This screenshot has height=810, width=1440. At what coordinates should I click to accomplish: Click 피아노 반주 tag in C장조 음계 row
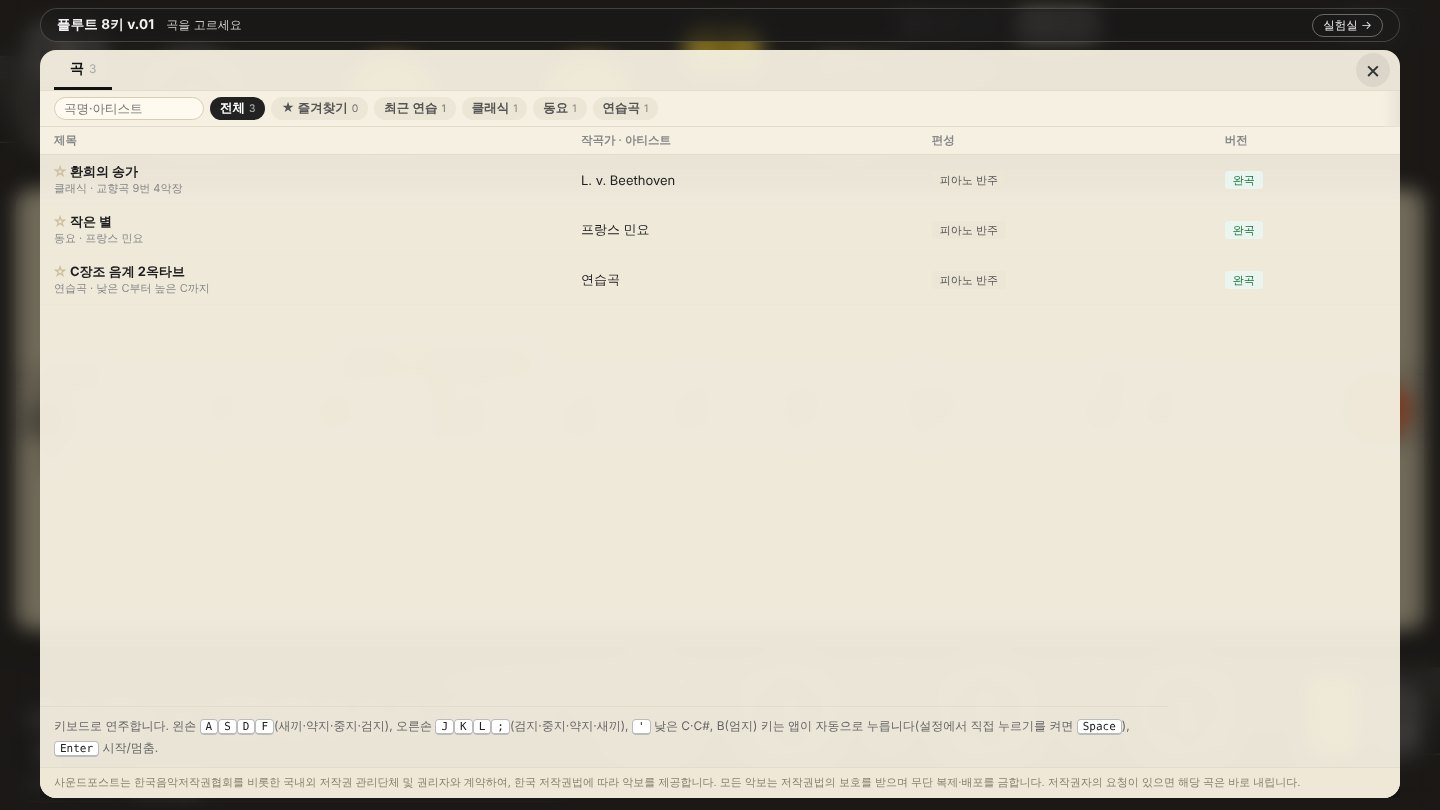click(x=969, y=280)
